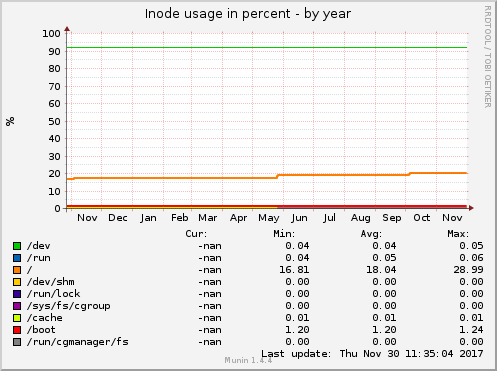Click the Munin 1.4.4 version text
Viewport: 497px width, 371px height.
pyautogui.click(x=248, y=360)
